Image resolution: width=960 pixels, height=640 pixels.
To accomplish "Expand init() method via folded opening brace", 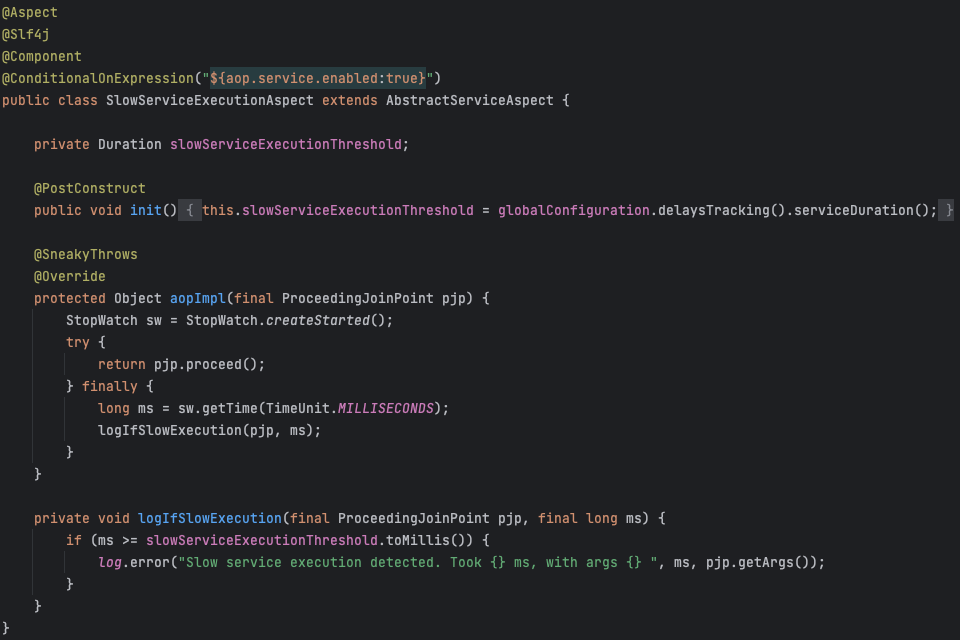I will point(189,210).
